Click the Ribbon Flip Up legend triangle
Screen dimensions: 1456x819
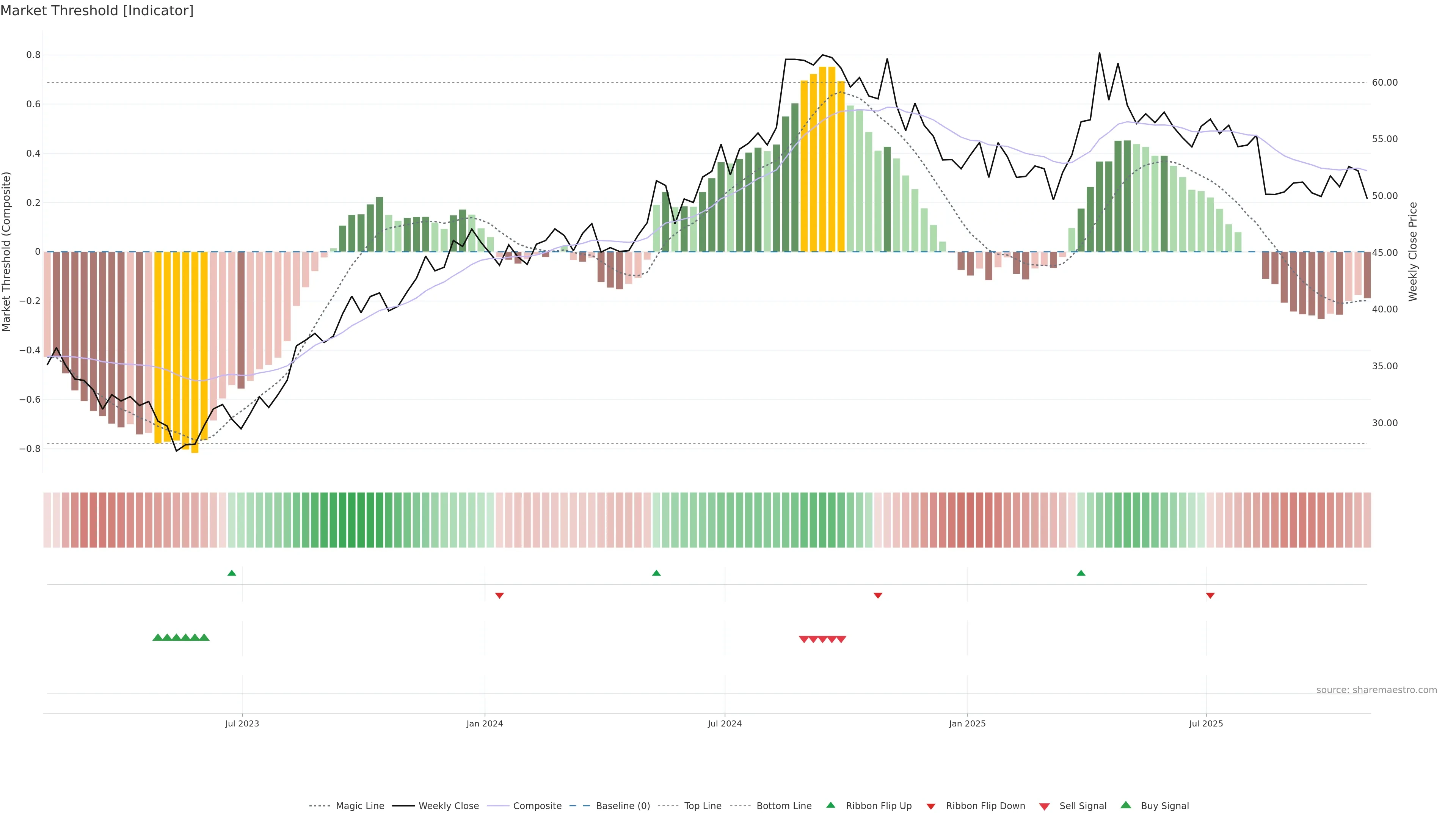830,805
